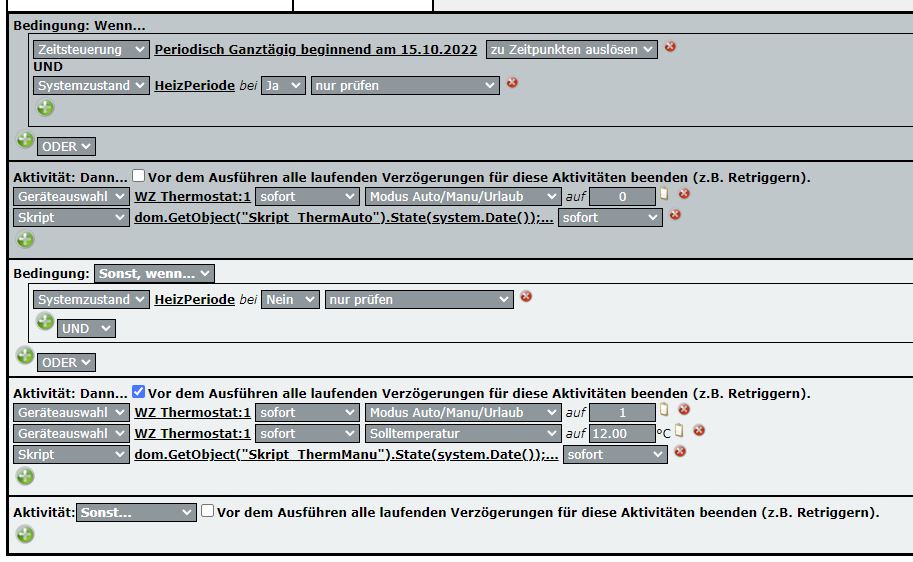Open 'sofort' dropdown after Skript_ThermAuto

click(610, 218)
